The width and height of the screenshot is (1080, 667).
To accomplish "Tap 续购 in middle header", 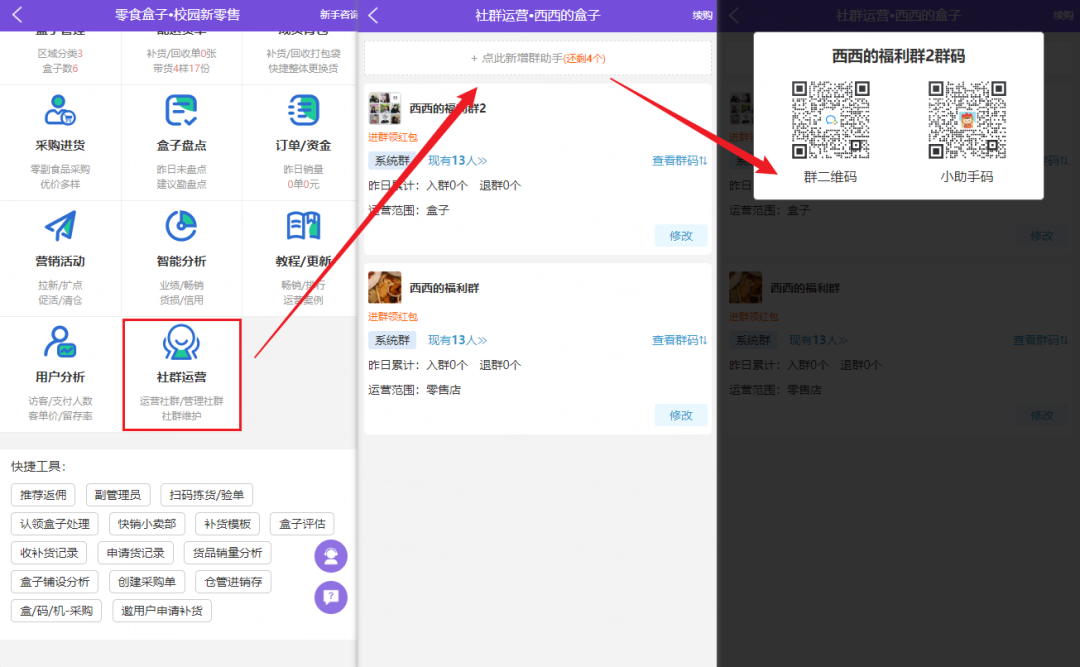I will [702, 15].
